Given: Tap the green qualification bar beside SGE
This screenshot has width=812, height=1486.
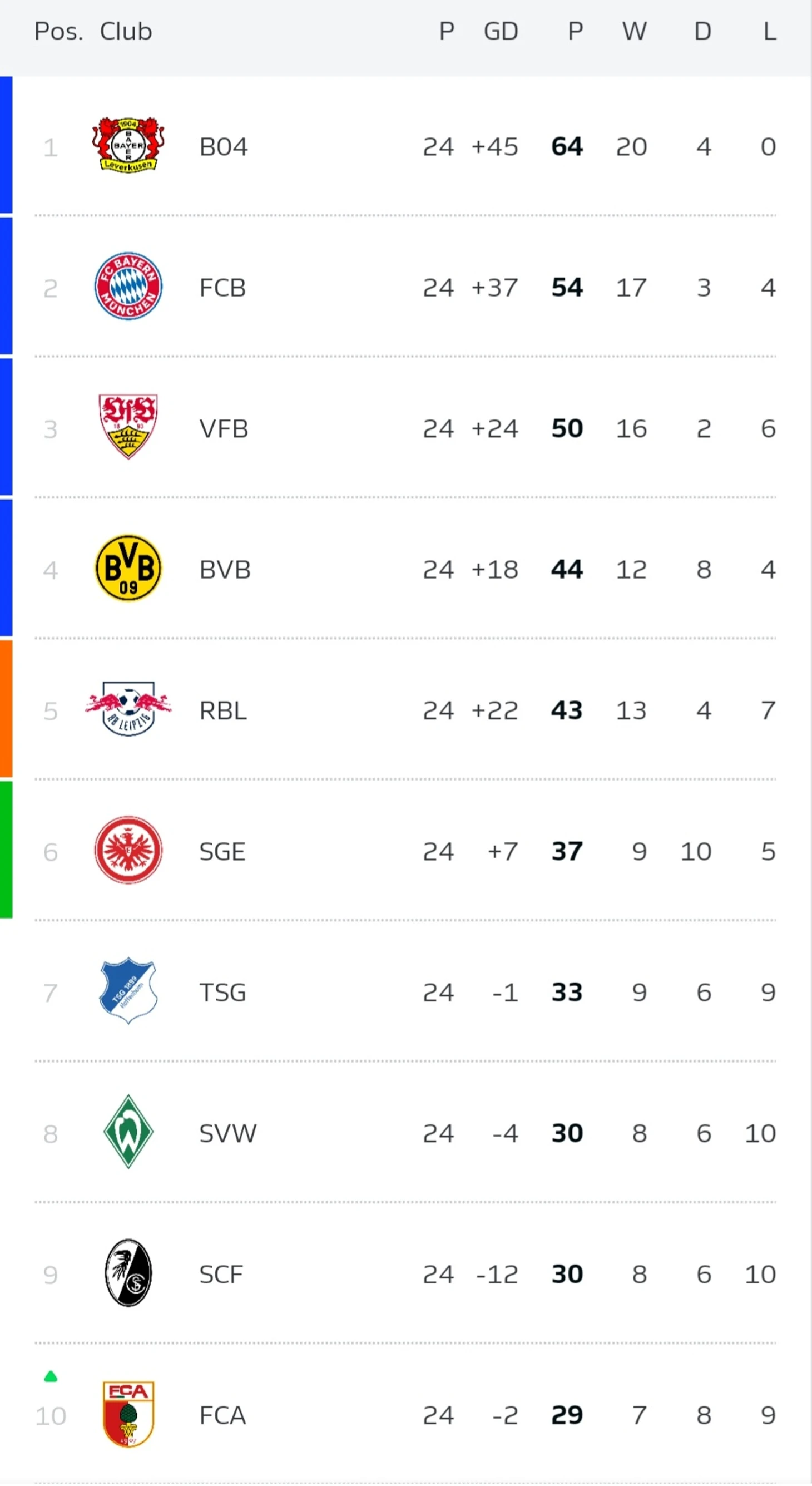Looking at the screenshot, I should click(6, 849).
